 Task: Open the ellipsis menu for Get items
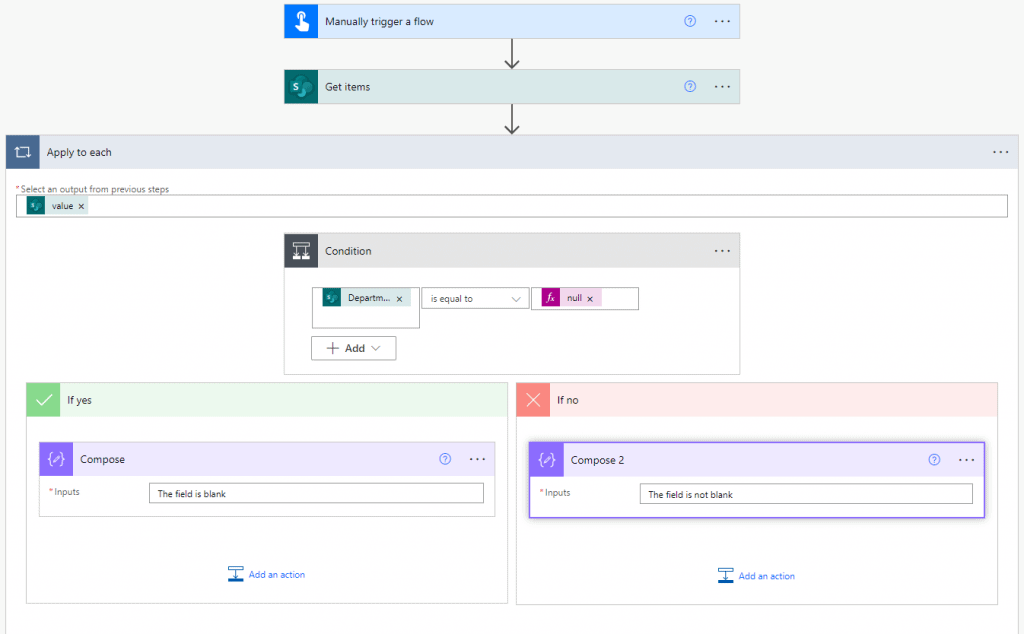722,87
